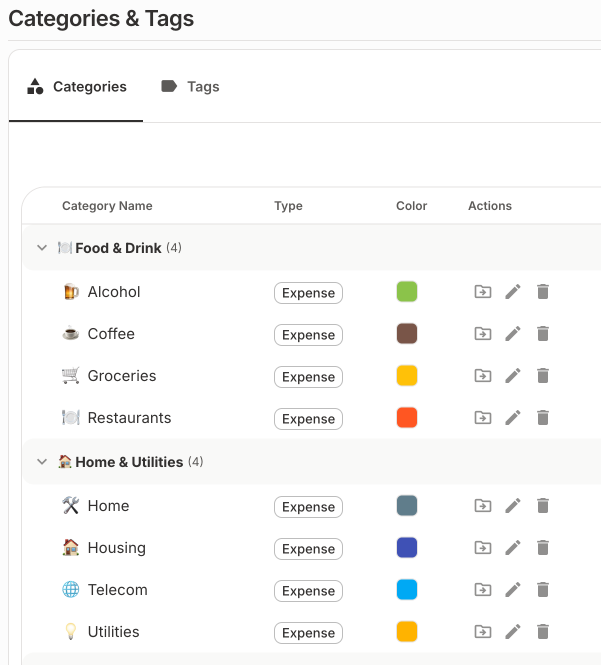The width and height of the screenshot is (601, 665).
Task: Click the Expense badge in the Housing row
Action: [308, 549]
